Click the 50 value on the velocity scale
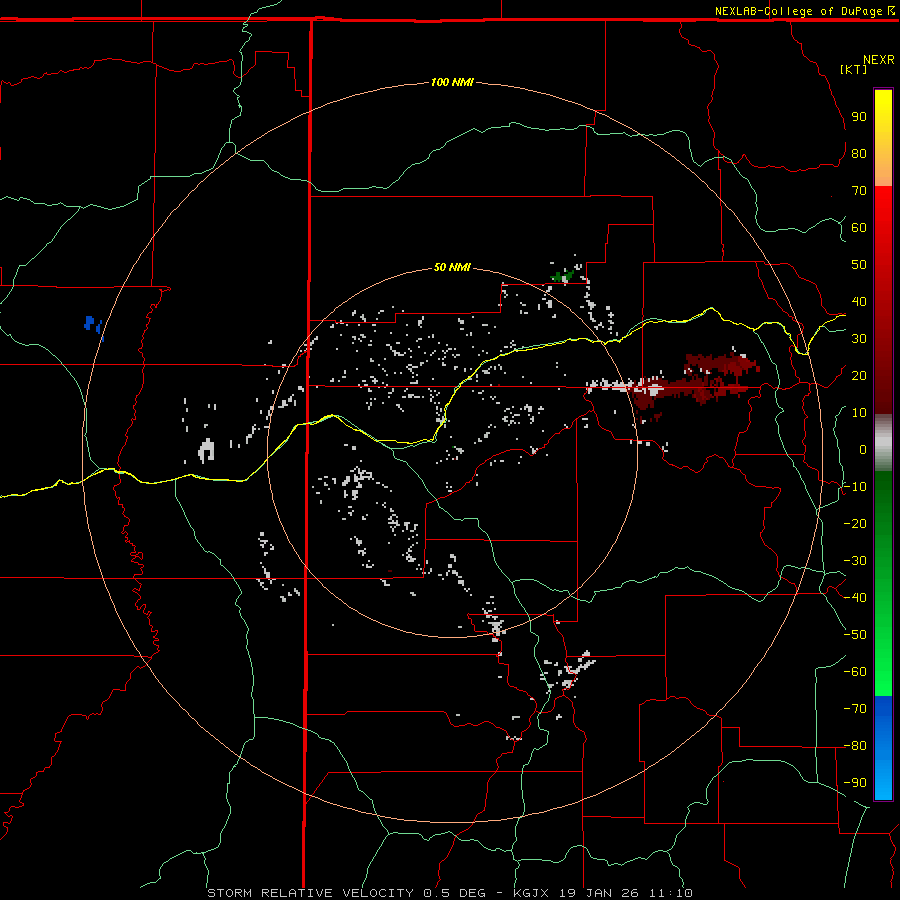The height and width of the screenshot is (900, 900). [x=859, y=265]
